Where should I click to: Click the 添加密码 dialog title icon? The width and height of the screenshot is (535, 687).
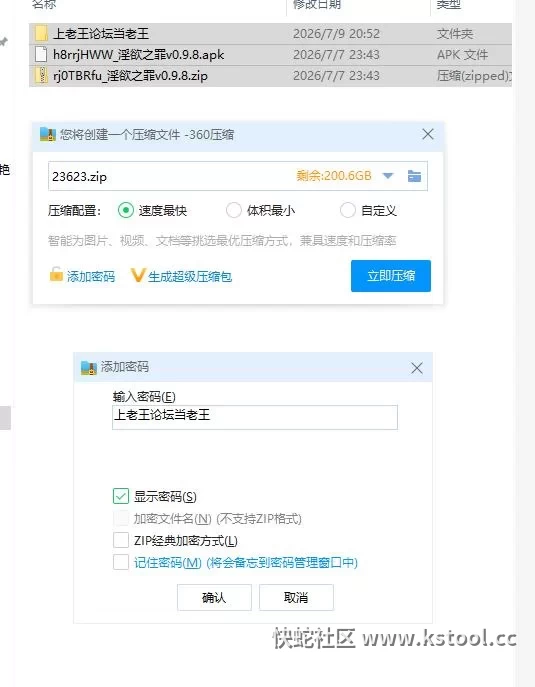[89, 368]
